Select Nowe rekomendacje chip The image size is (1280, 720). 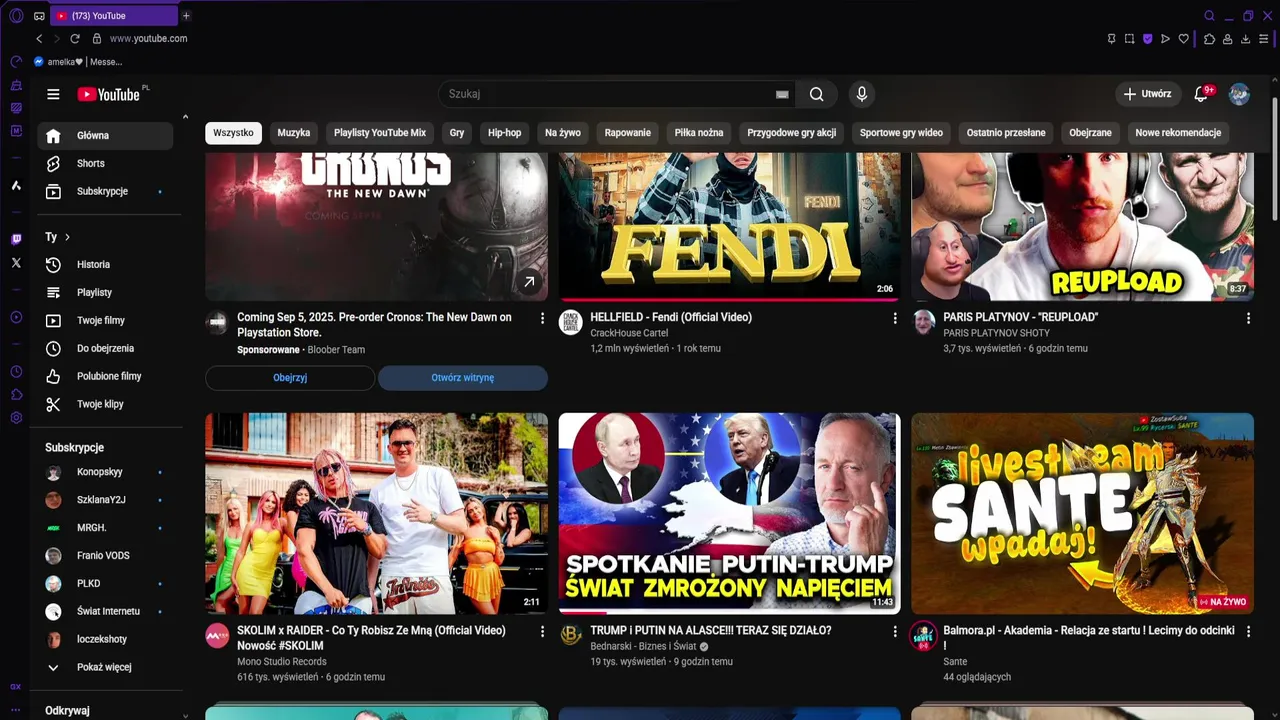click(1178, 133)
